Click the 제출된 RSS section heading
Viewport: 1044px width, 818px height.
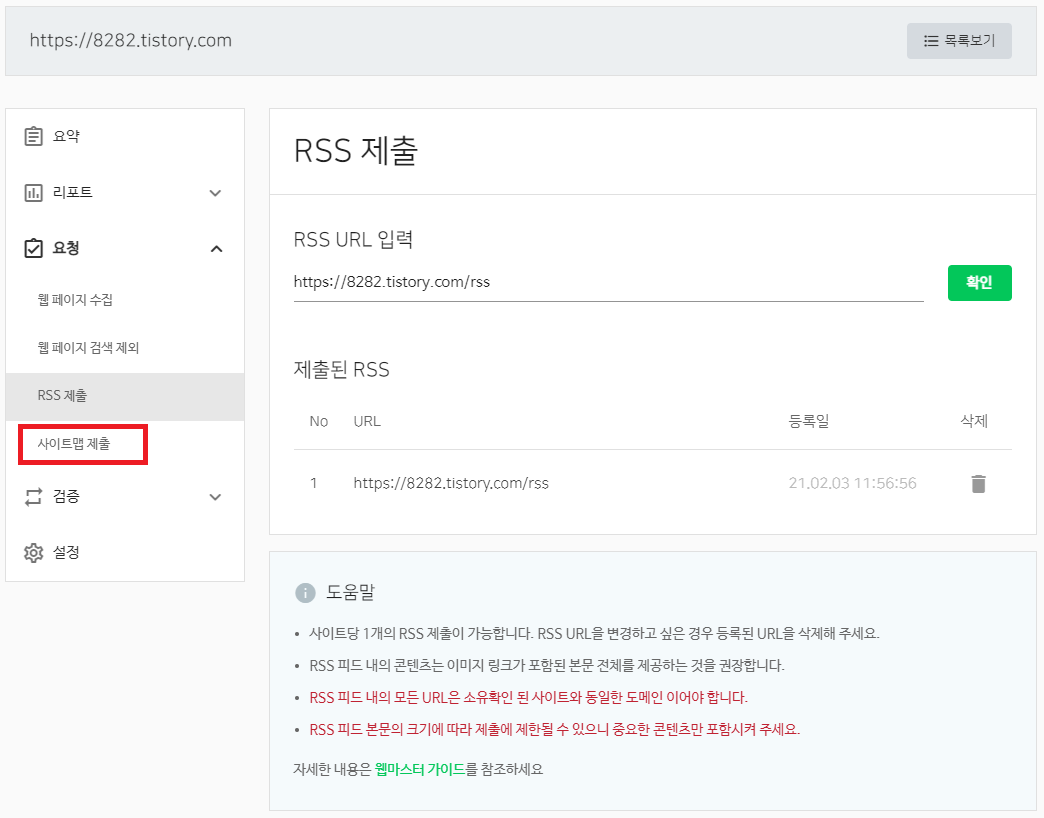342,369
